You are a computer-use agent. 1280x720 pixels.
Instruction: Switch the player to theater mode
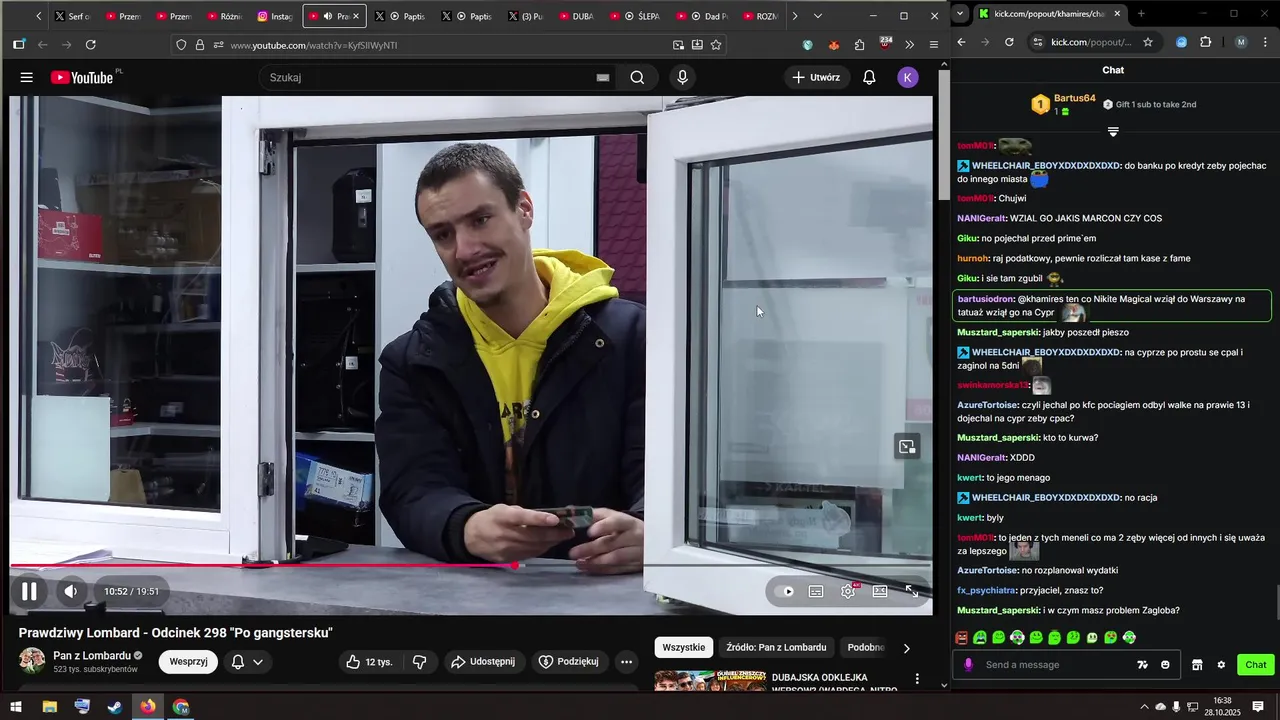[880, 591]
